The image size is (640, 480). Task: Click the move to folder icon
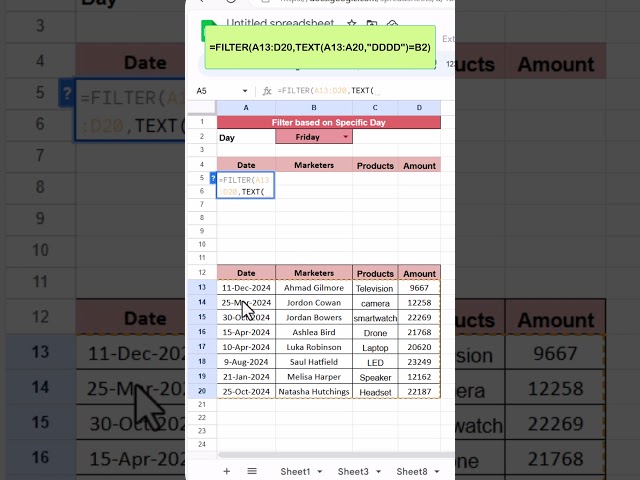pyautogui.click(x=372, y=24)
